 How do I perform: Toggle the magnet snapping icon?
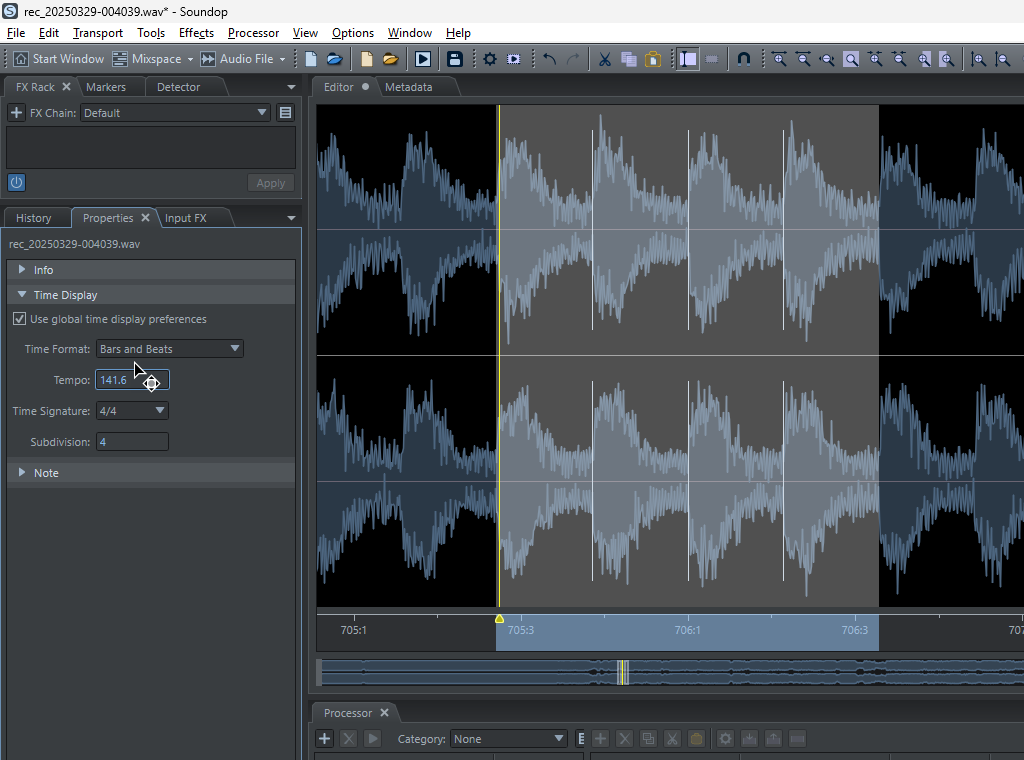click(x=743, y=59)
